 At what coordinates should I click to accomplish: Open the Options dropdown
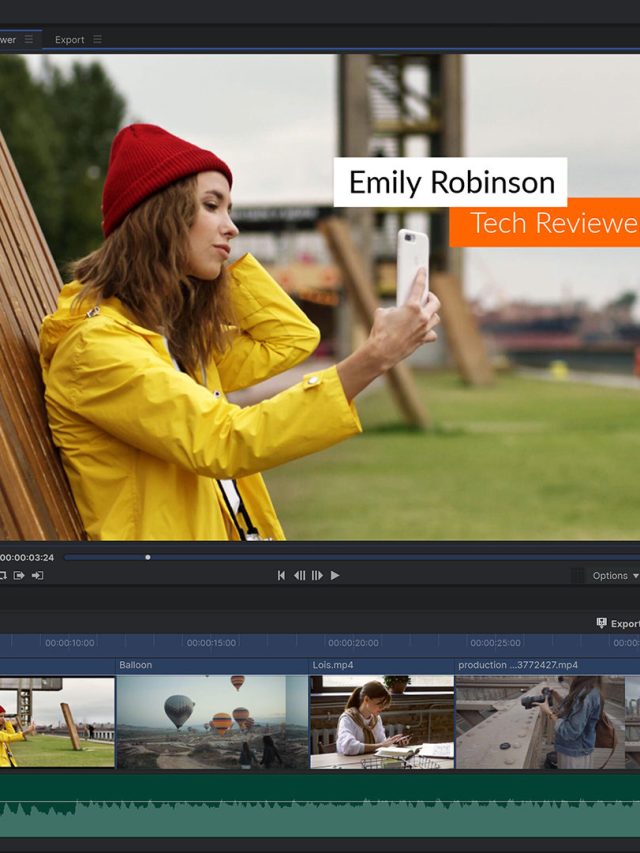coord(614,575)
